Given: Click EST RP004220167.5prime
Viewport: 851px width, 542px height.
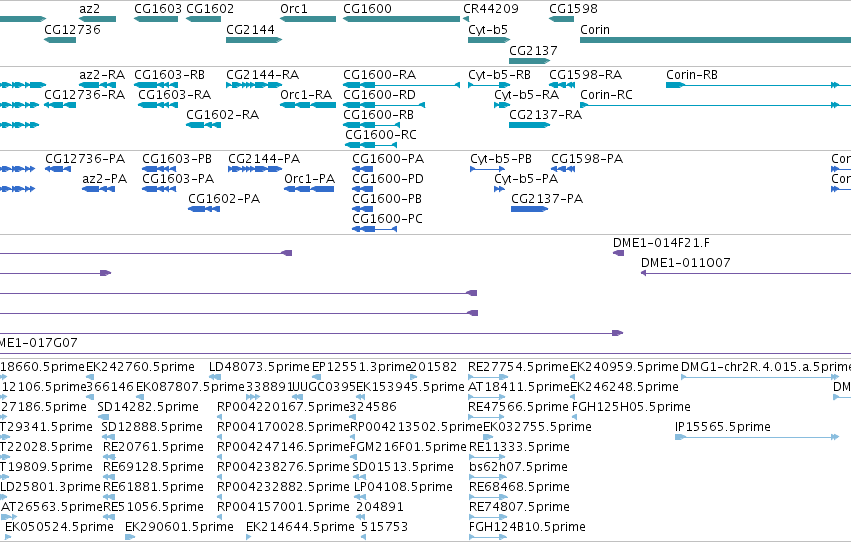Looking at the screenshot, I should click(x=220, y=417).
